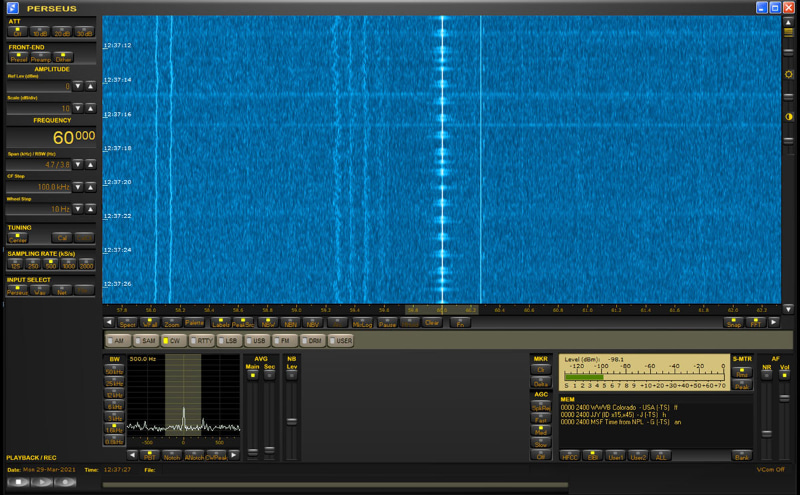Decrease the Span/RBW setting
Screen dimensions: 800x495
tap(78, 164)
